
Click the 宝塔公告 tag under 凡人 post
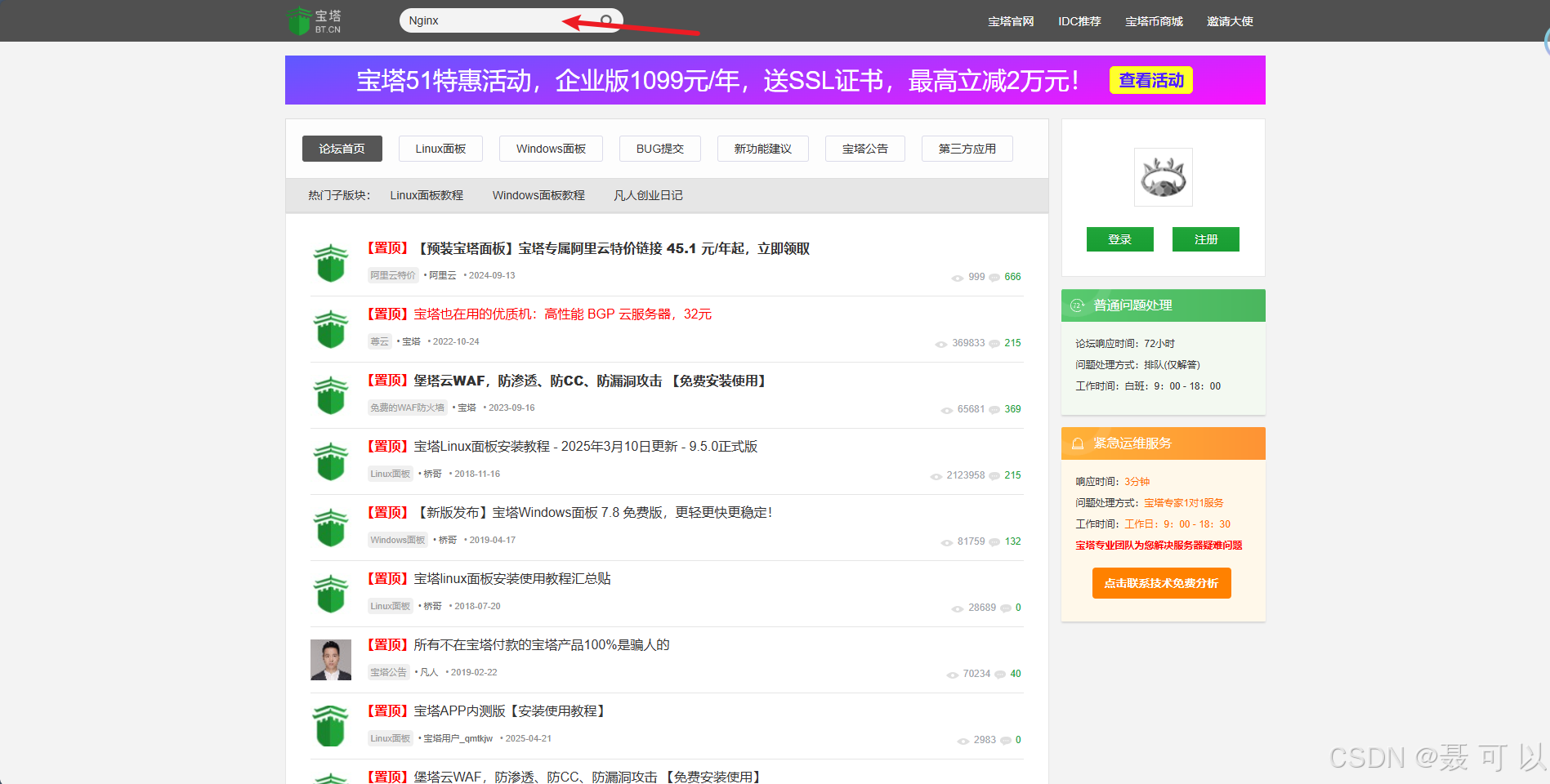click(x=388, y=672)
